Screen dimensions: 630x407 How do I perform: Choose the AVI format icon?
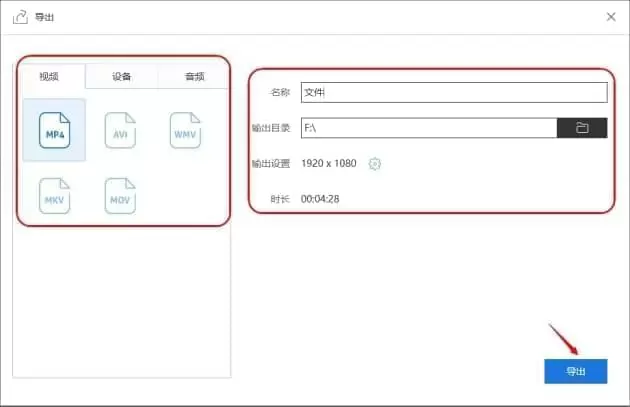point(120,130)
